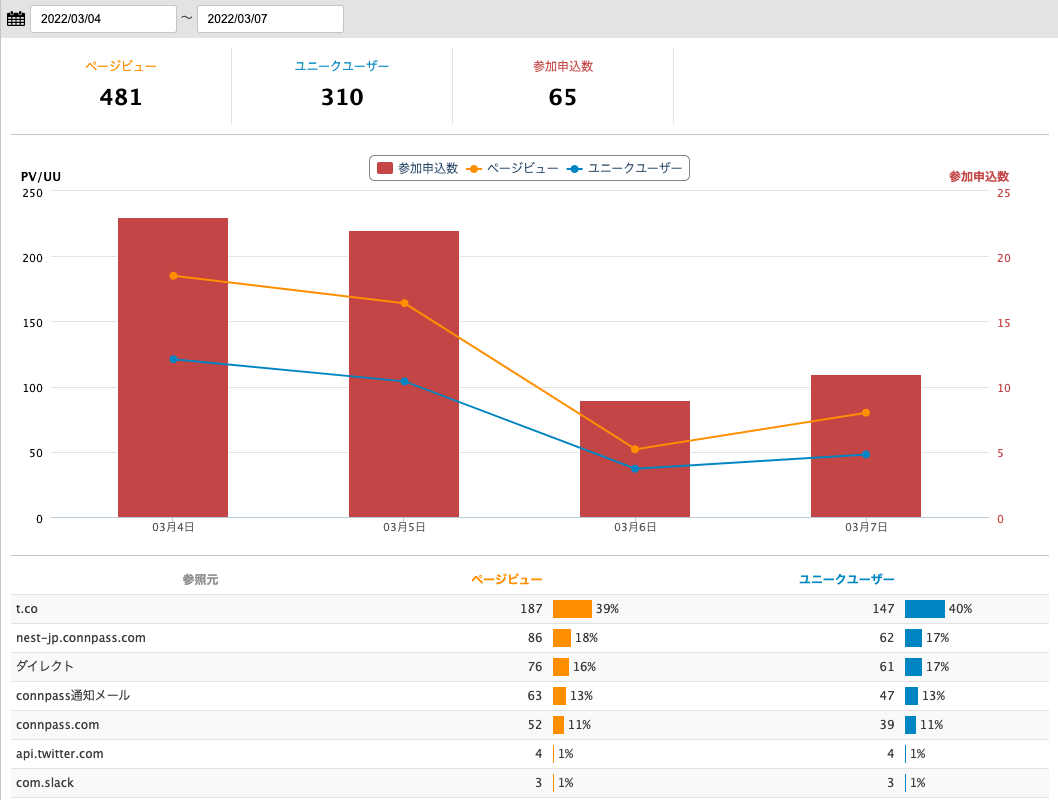Click the PV/UU left axis title
This screenshot has width=1058, height=800.
pos(40,177)
